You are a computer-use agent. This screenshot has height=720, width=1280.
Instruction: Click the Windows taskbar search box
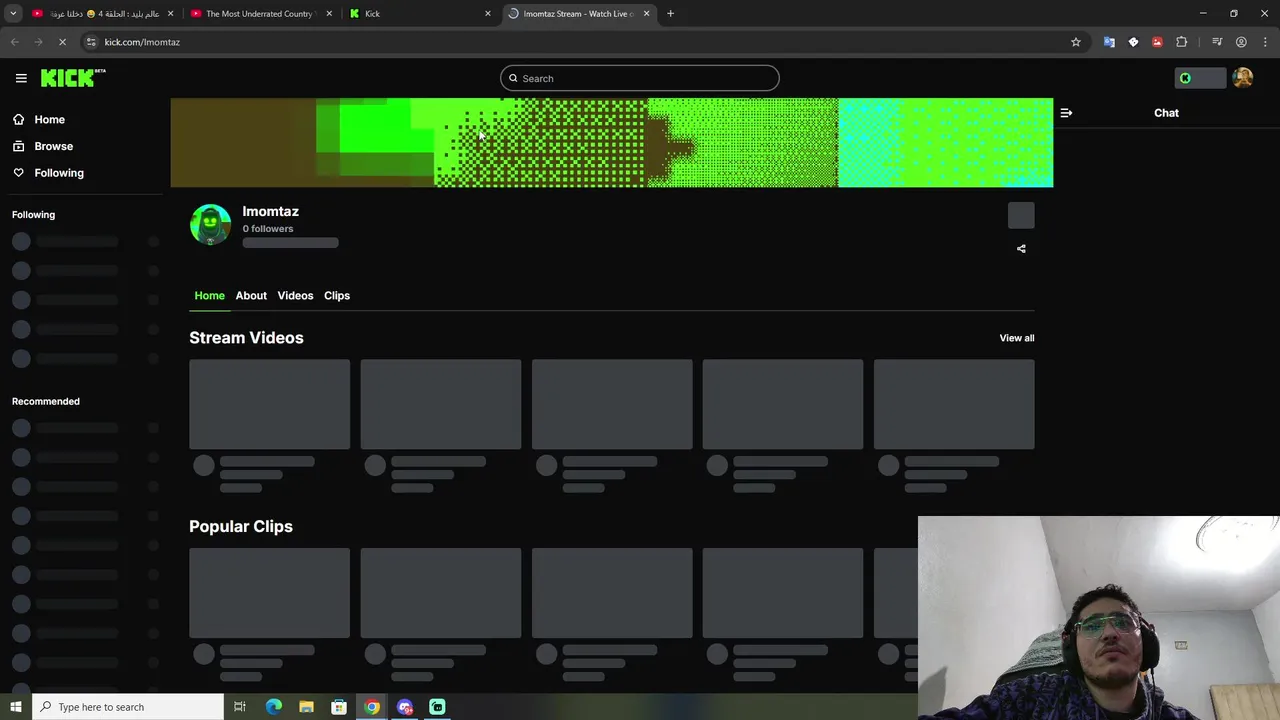(x=128, y=707)
